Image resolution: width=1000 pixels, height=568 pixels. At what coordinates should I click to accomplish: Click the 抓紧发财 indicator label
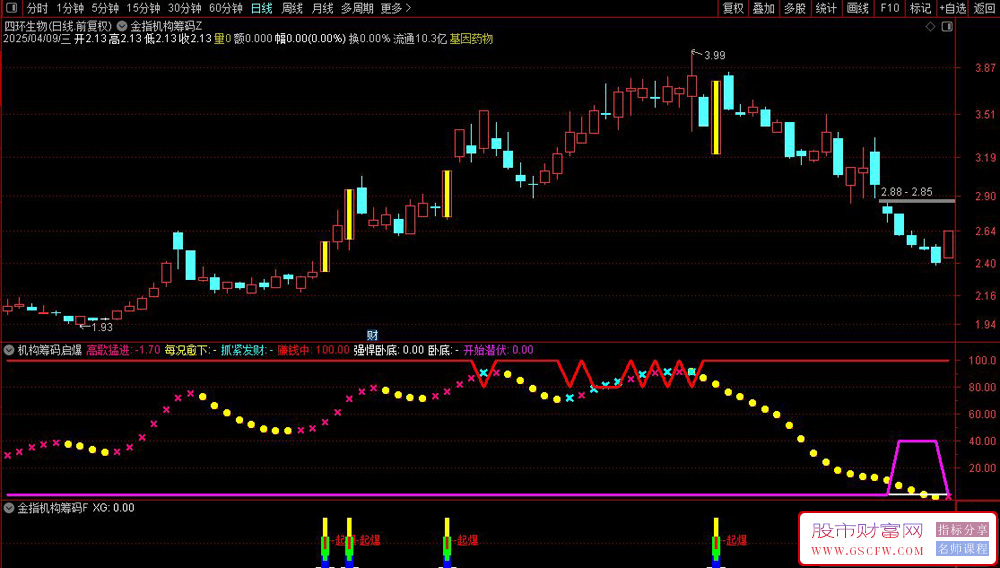point(247,350)
